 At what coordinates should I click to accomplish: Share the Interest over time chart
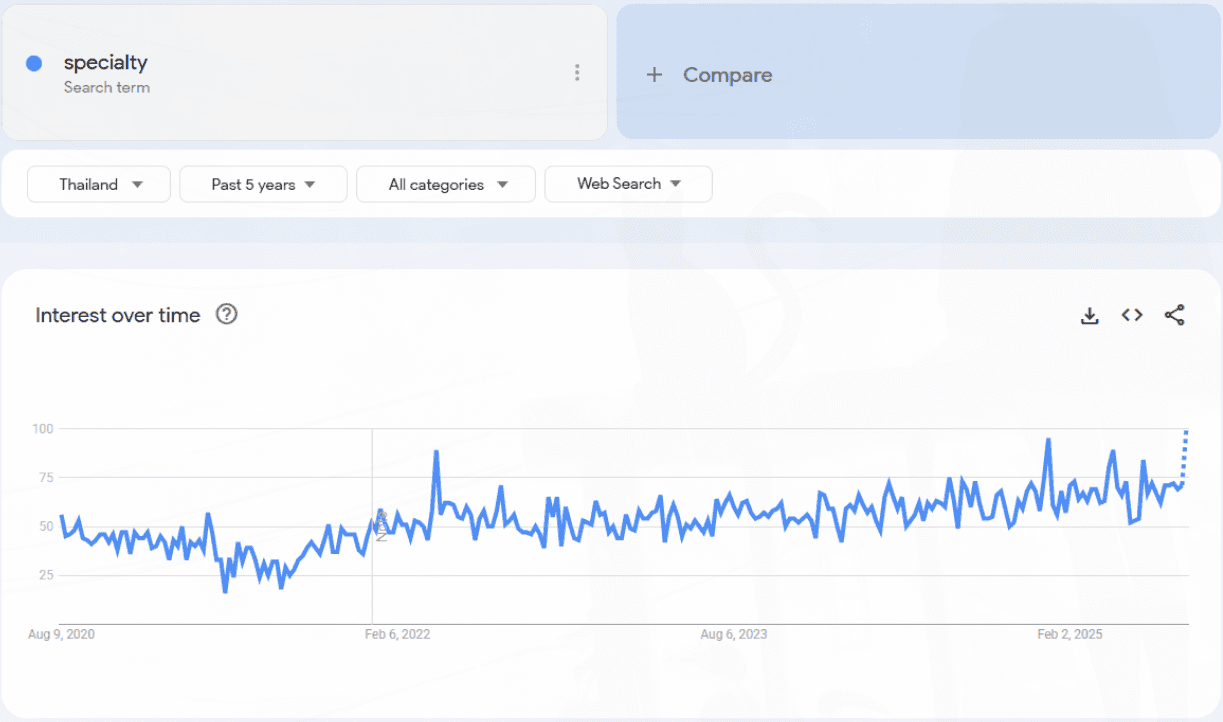(x=1175, y=316)
